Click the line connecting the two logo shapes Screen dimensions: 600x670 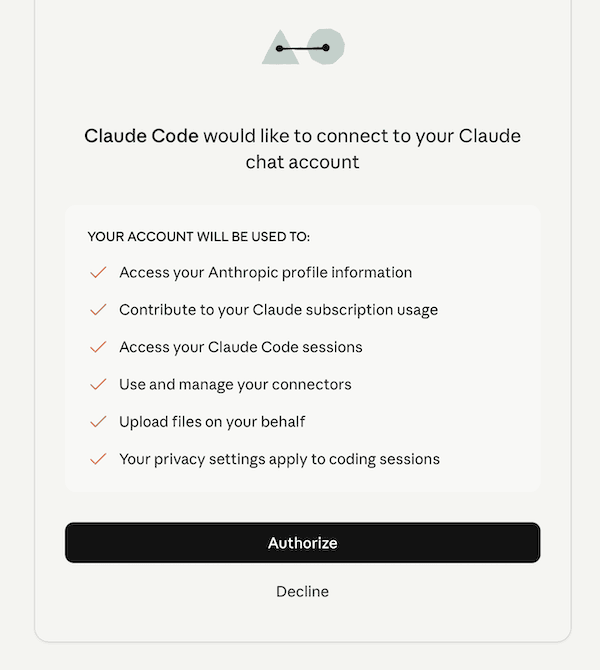[303, 48]
